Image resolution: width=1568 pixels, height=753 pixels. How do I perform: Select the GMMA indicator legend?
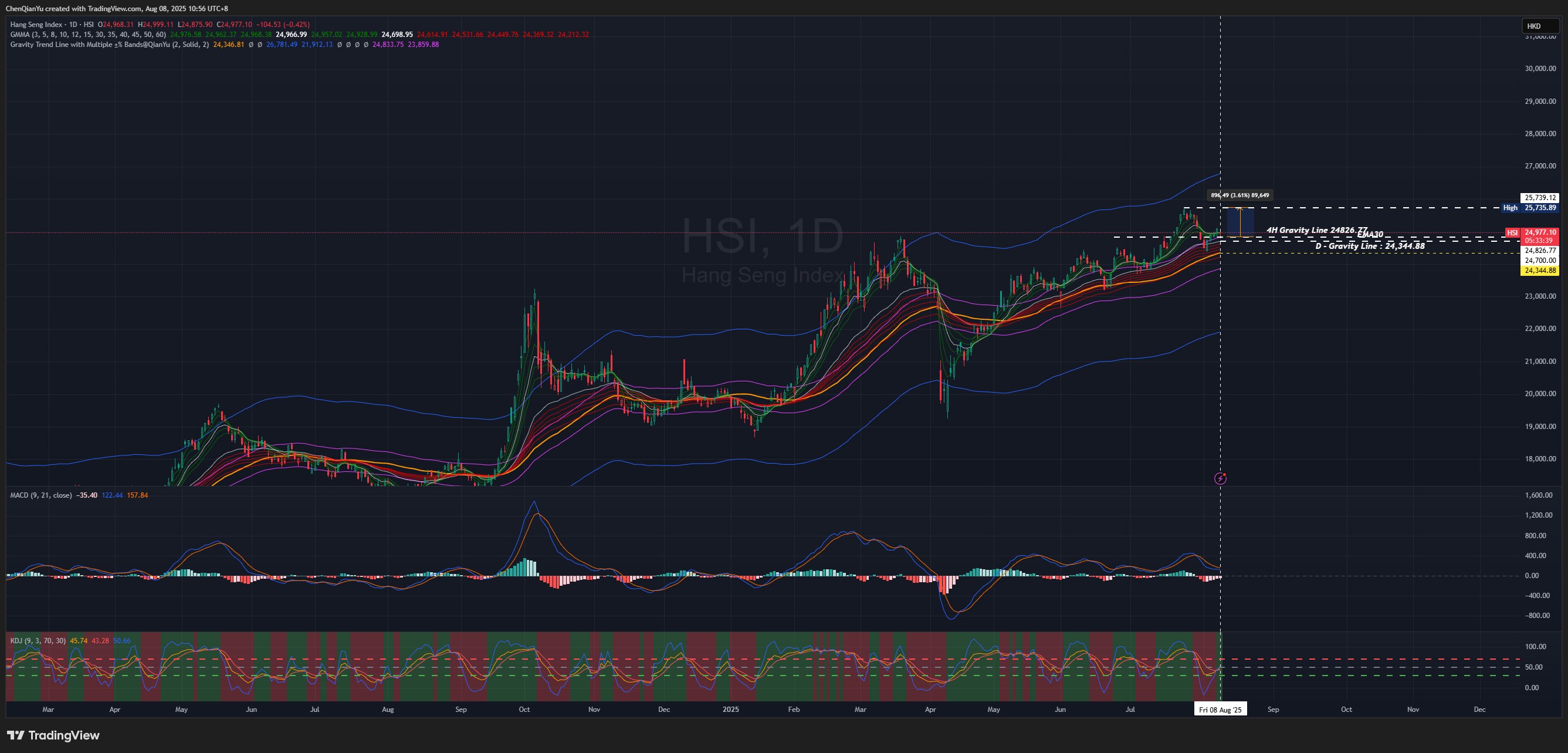click(x=87, y=35)
